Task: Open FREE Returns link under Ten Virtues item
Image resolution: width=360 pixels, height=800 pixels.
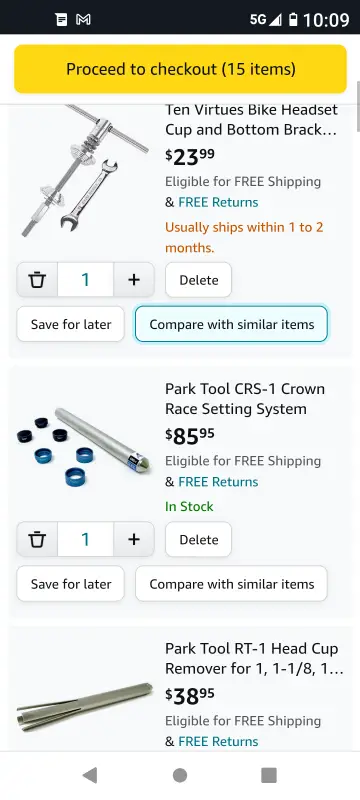Action: click(218, 202)
